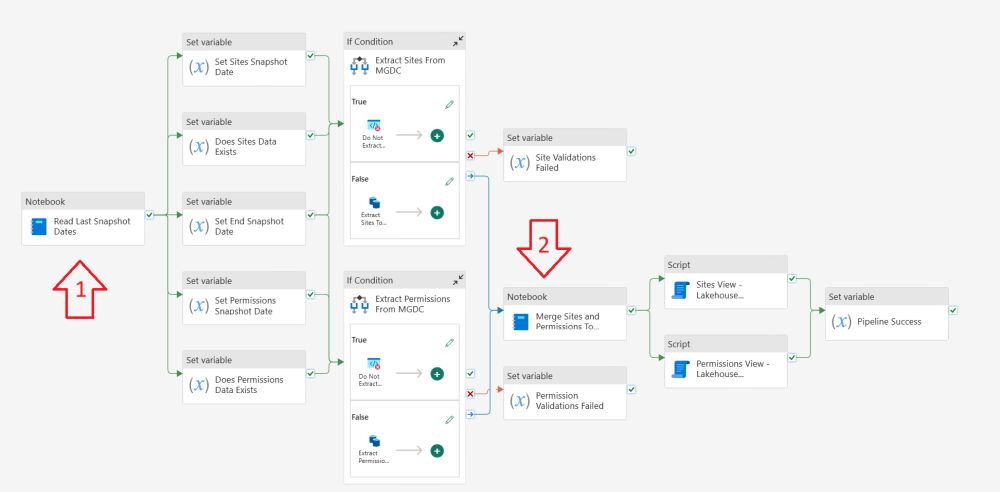Viewport: 1000px width, 492px height.
Task: Add activity after Do Not Extract in Permissions condition
Action: point(437,374)
